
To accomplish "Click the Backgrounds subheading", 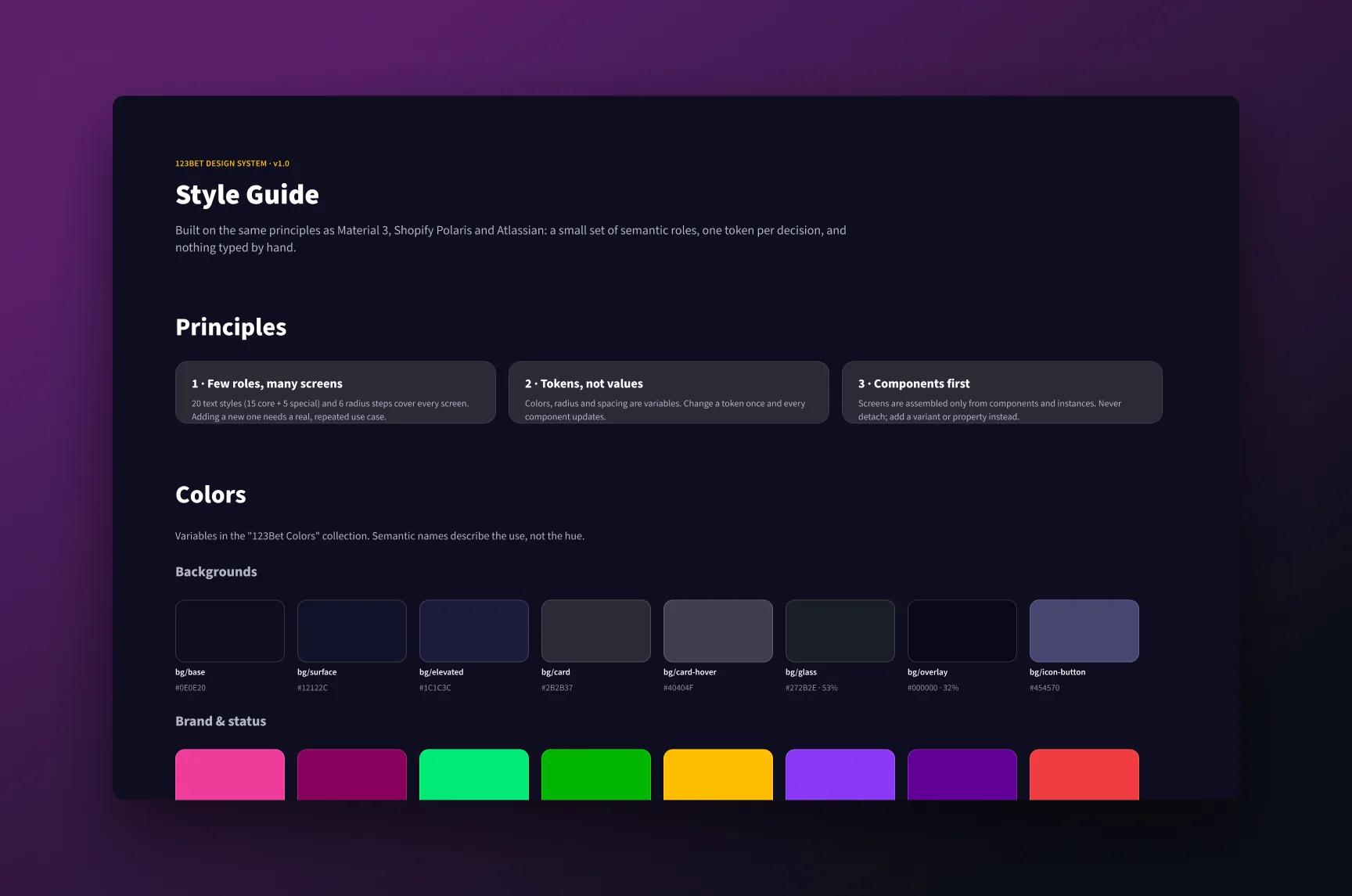I will (216, 572).
